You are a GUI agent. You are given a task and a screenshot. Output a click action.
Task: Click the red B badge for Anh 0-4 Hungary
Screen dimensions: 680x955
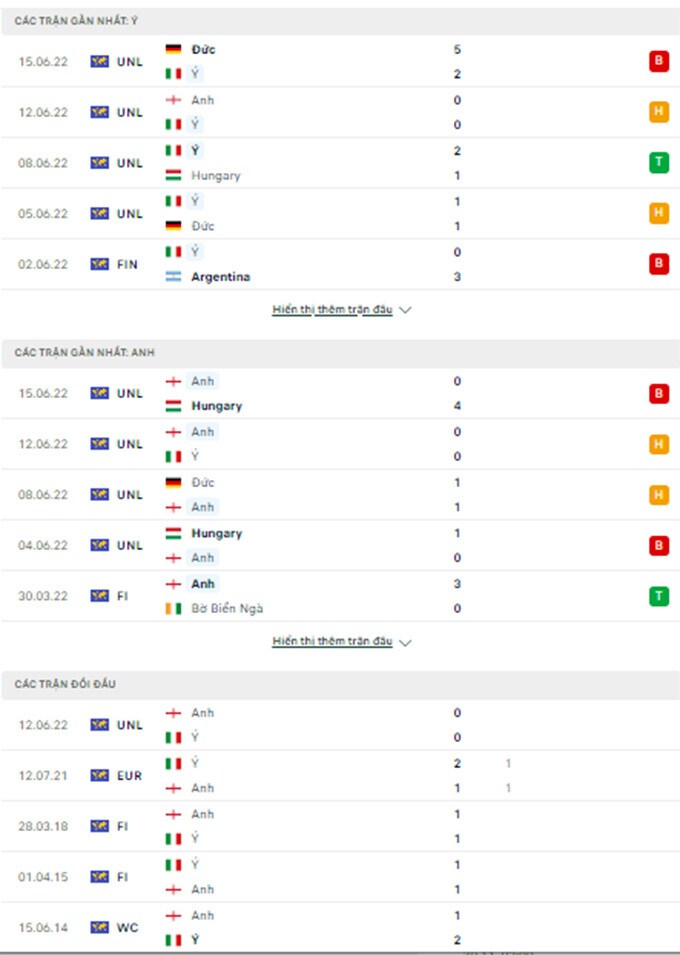tap(658, 394)
